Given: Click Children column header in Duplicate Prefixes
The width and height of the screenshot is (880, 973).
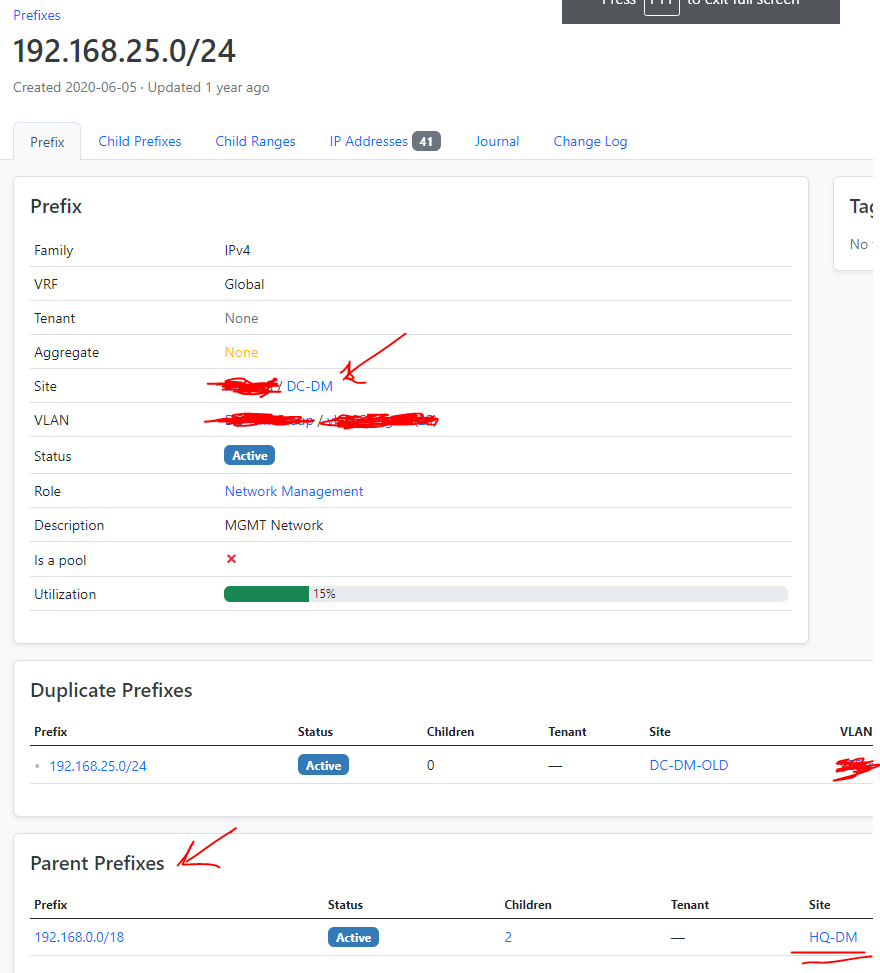Looking at the screenshot, I should [451, 732].
